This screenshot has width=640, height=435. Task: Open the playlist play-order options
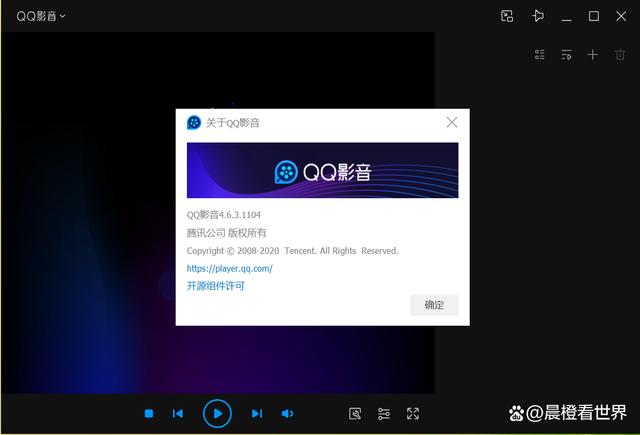tap(566, 55)
